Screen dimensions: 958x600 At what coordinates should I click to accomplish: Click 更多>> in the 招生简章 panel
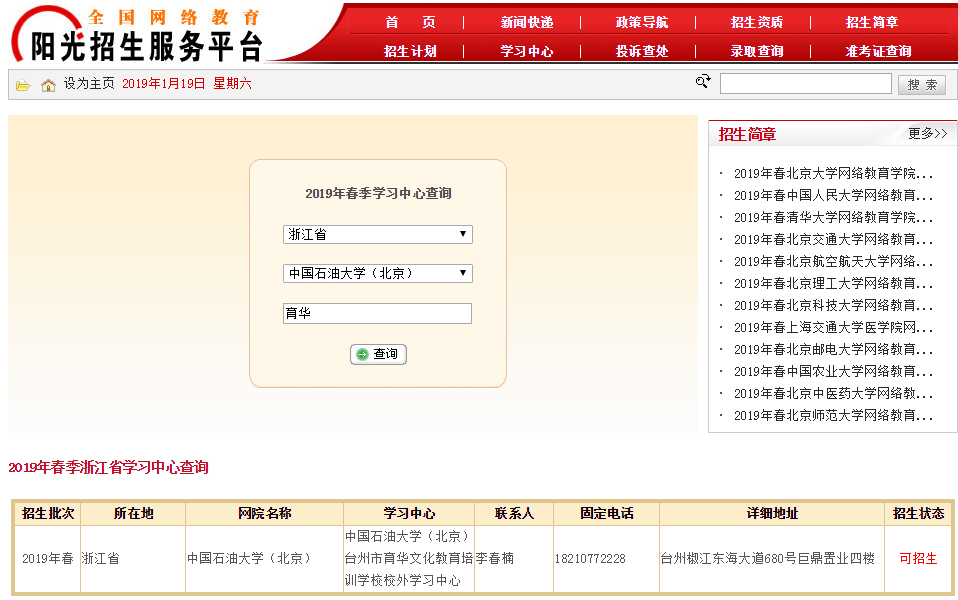[927, 133]
